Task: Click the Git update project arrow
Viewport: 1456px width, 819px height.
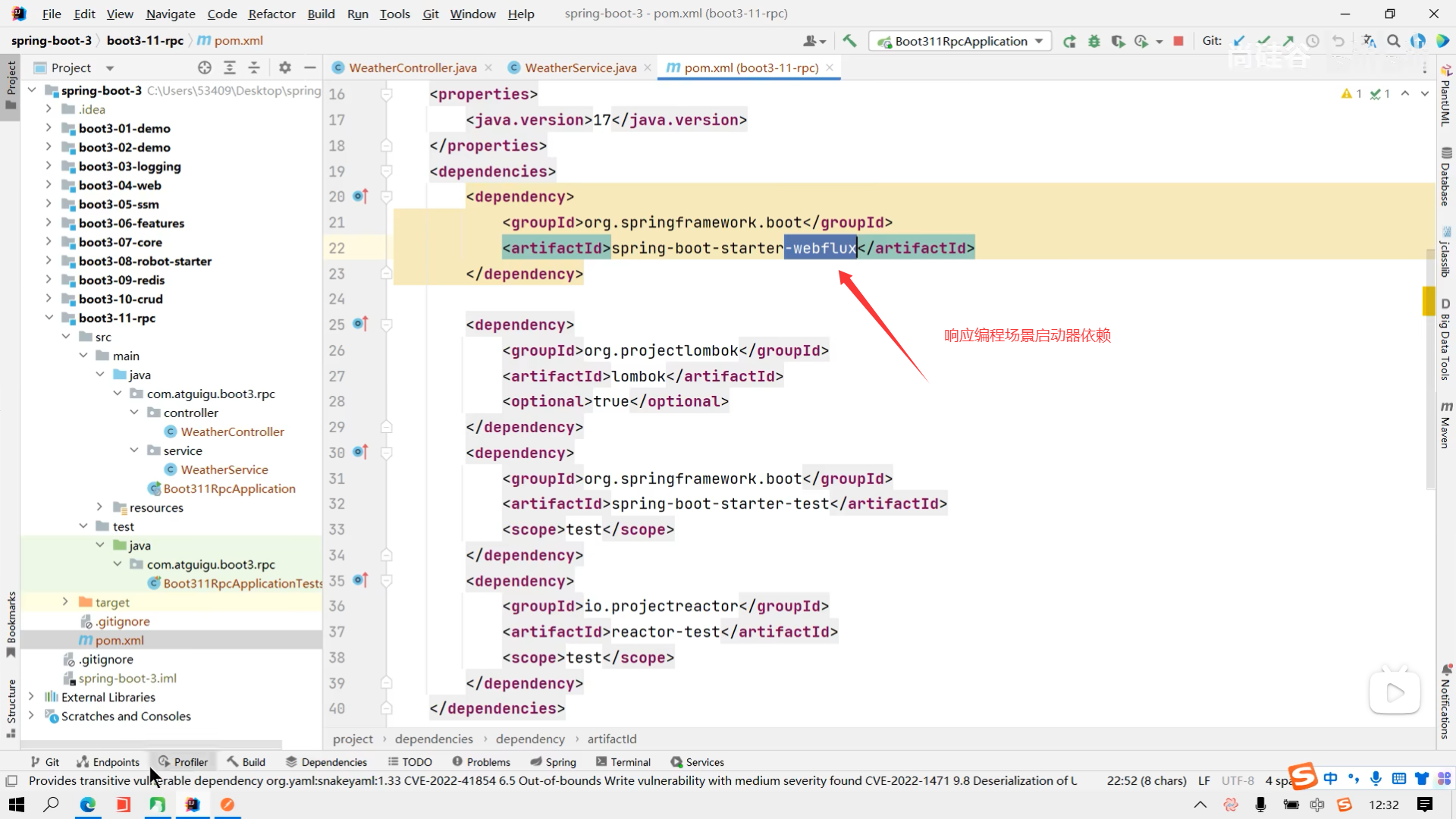Action: coord(1239,41)
